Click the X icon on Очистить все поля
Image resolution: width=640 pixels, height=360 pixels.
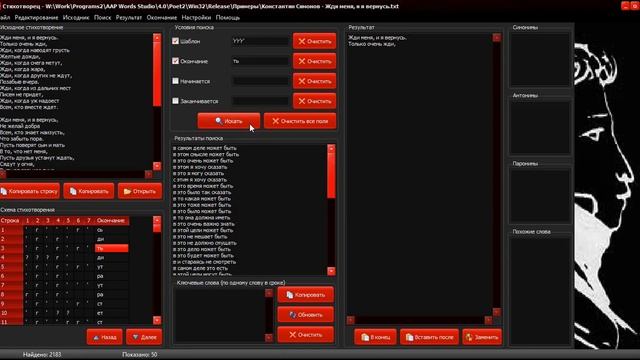point(276,121)
